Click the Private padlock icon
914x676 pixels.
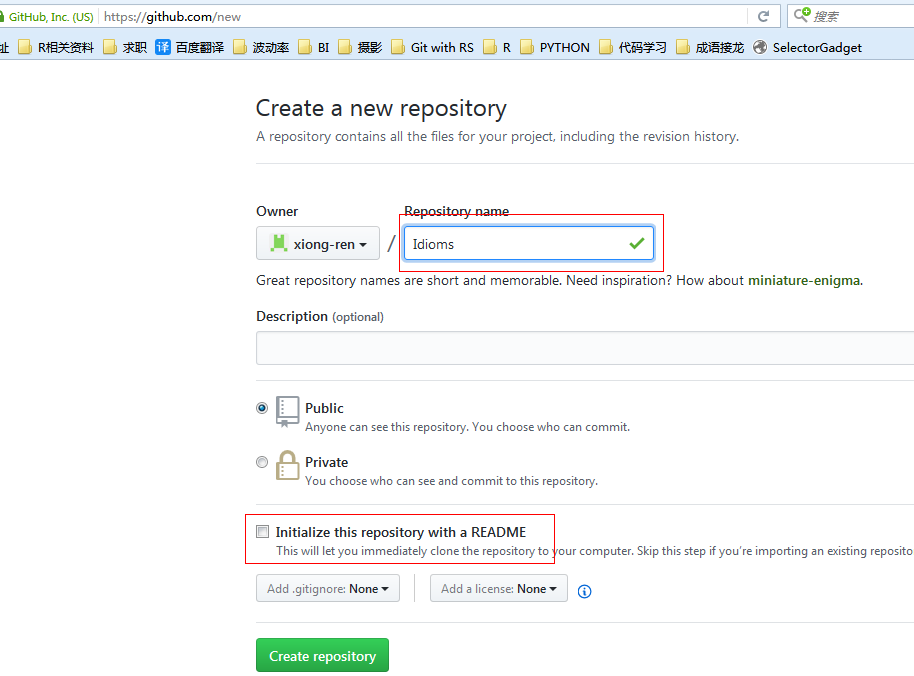coord(287,463)
